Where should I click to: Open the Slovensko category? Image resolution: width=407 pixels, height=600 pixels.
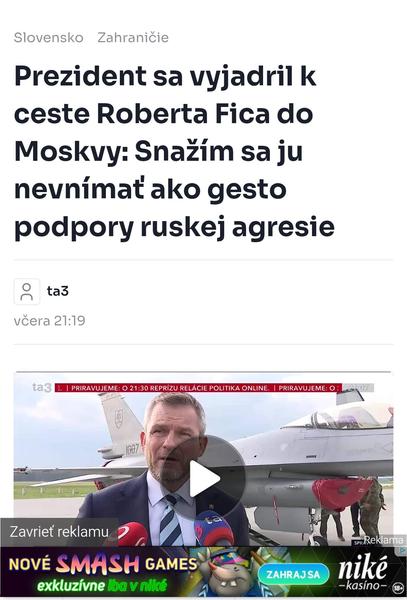(49, 38)
